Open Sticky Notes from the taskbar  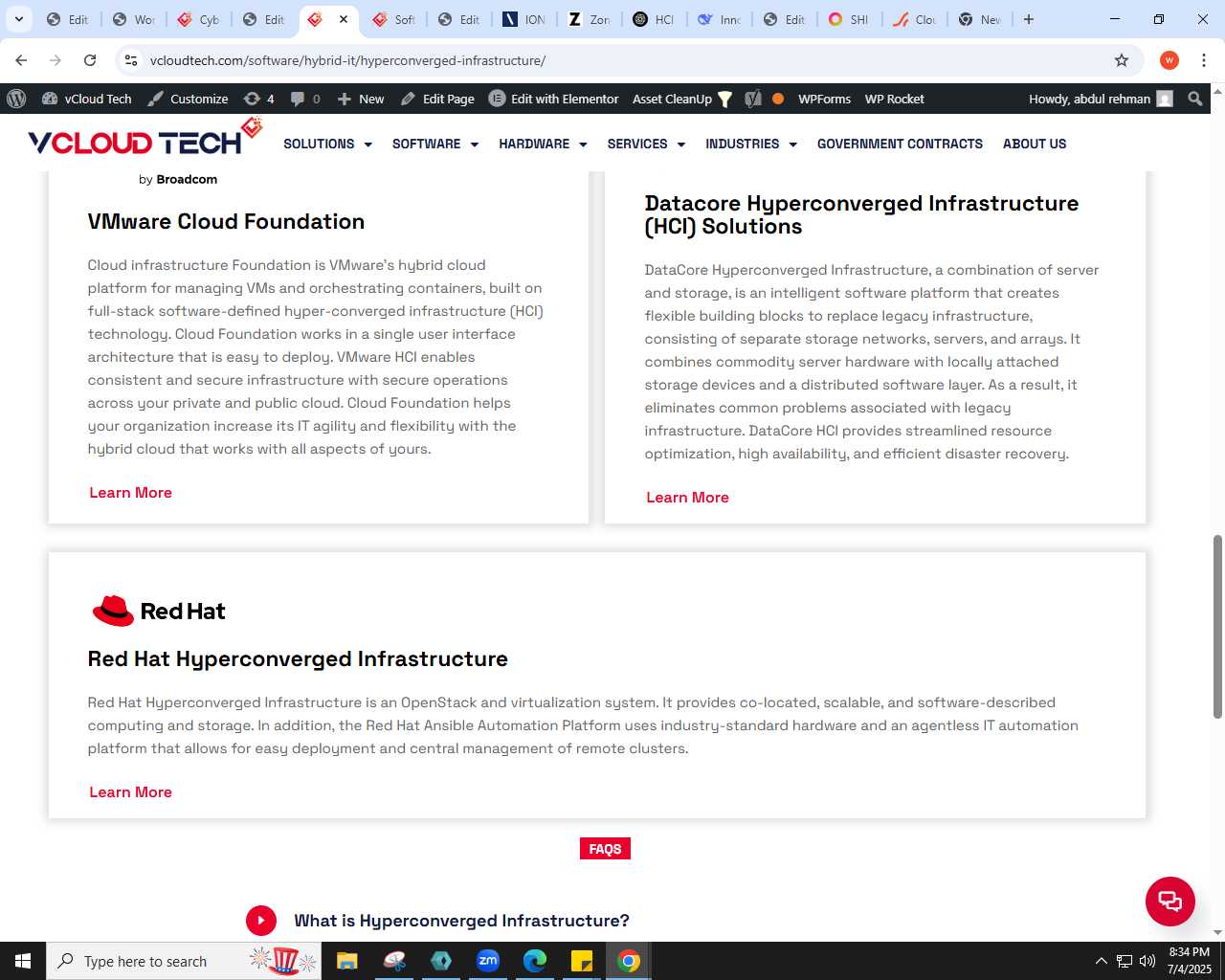[582, 961]
